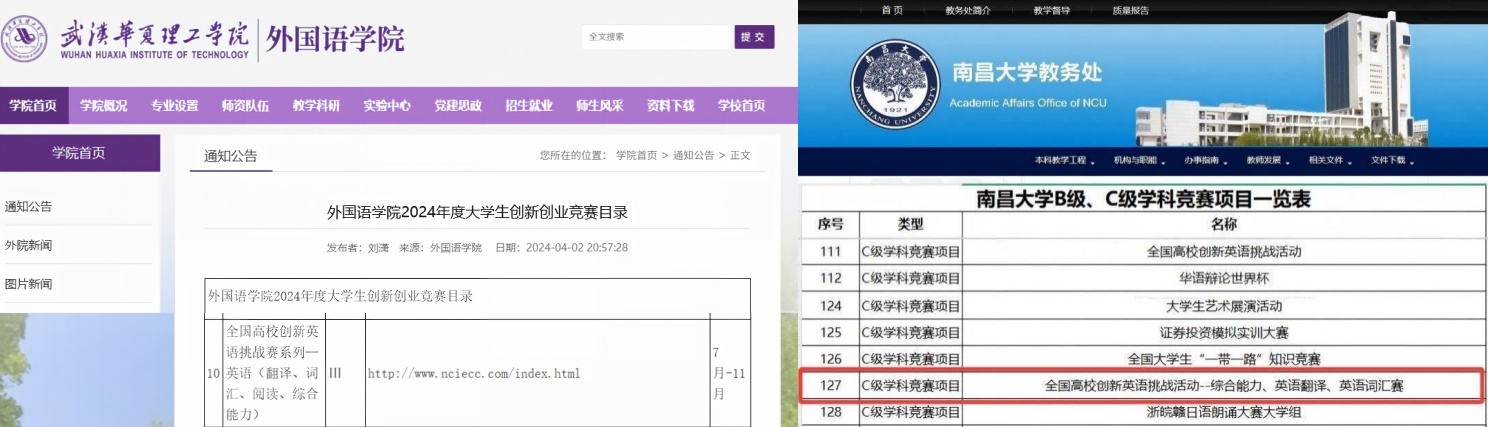Viewport: 1488px width, 427px height.
Task: Open the 党建思政 nav menu
Action: 458,105
